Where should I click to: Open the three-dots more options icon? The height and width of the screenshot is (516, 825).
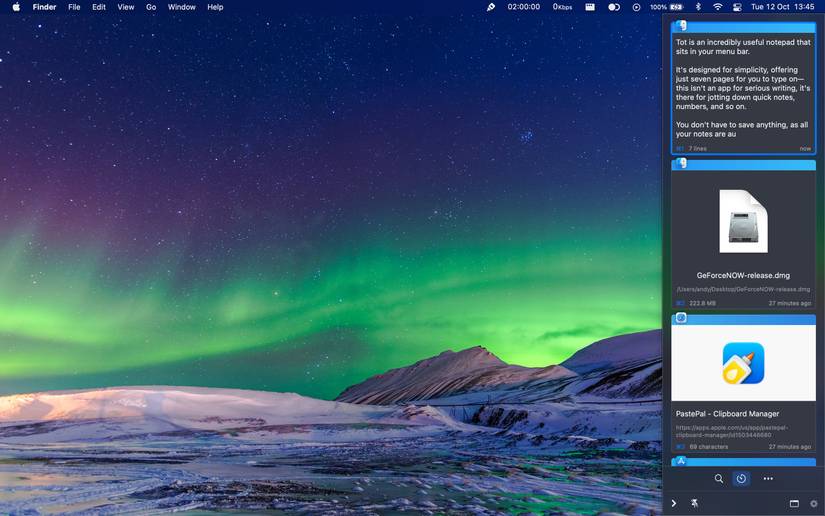[768, 479]
